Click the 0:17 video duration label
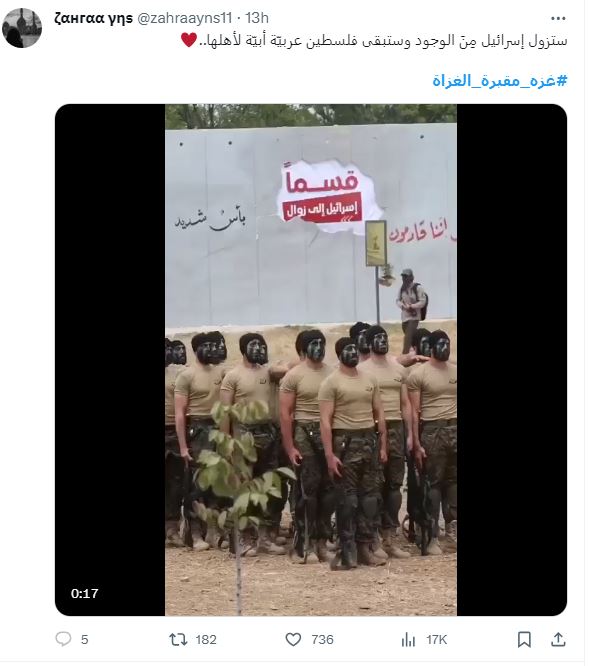Viewport: 590px width, 666px height. pyautogui.click(x=85, y=593)
